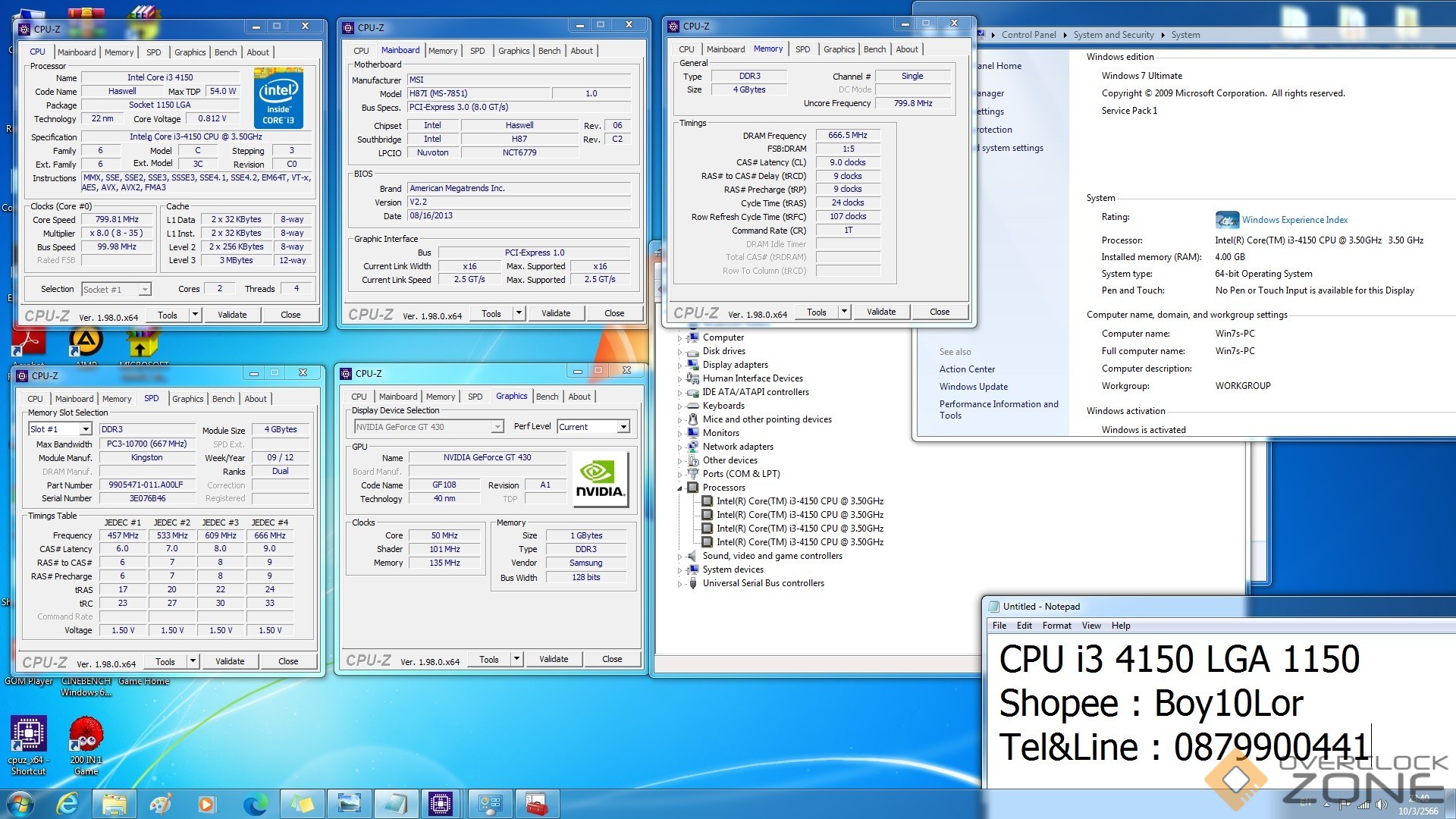Open the Windows Media Player taskbar icon
The height and width of the screenshot is (819, 1456).
206,804
